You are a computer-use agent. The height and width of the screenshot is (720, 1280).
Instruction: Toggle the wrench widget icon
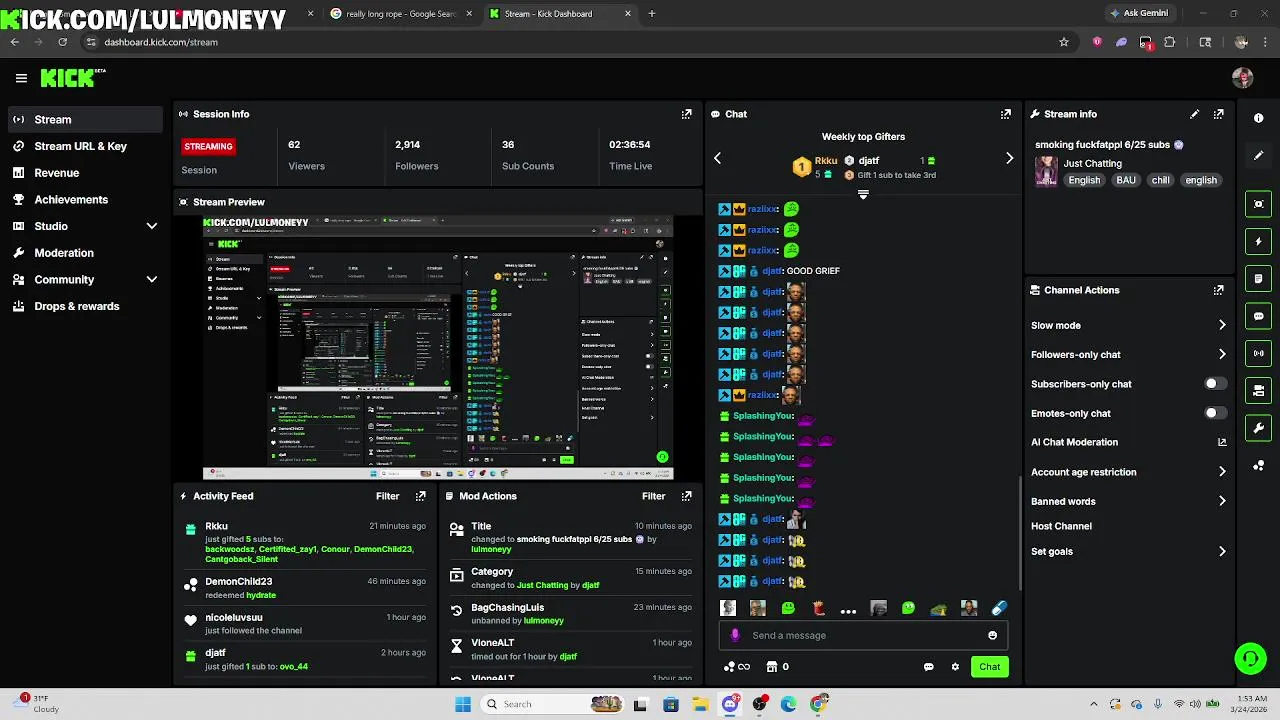click(x=1258, y=428)
